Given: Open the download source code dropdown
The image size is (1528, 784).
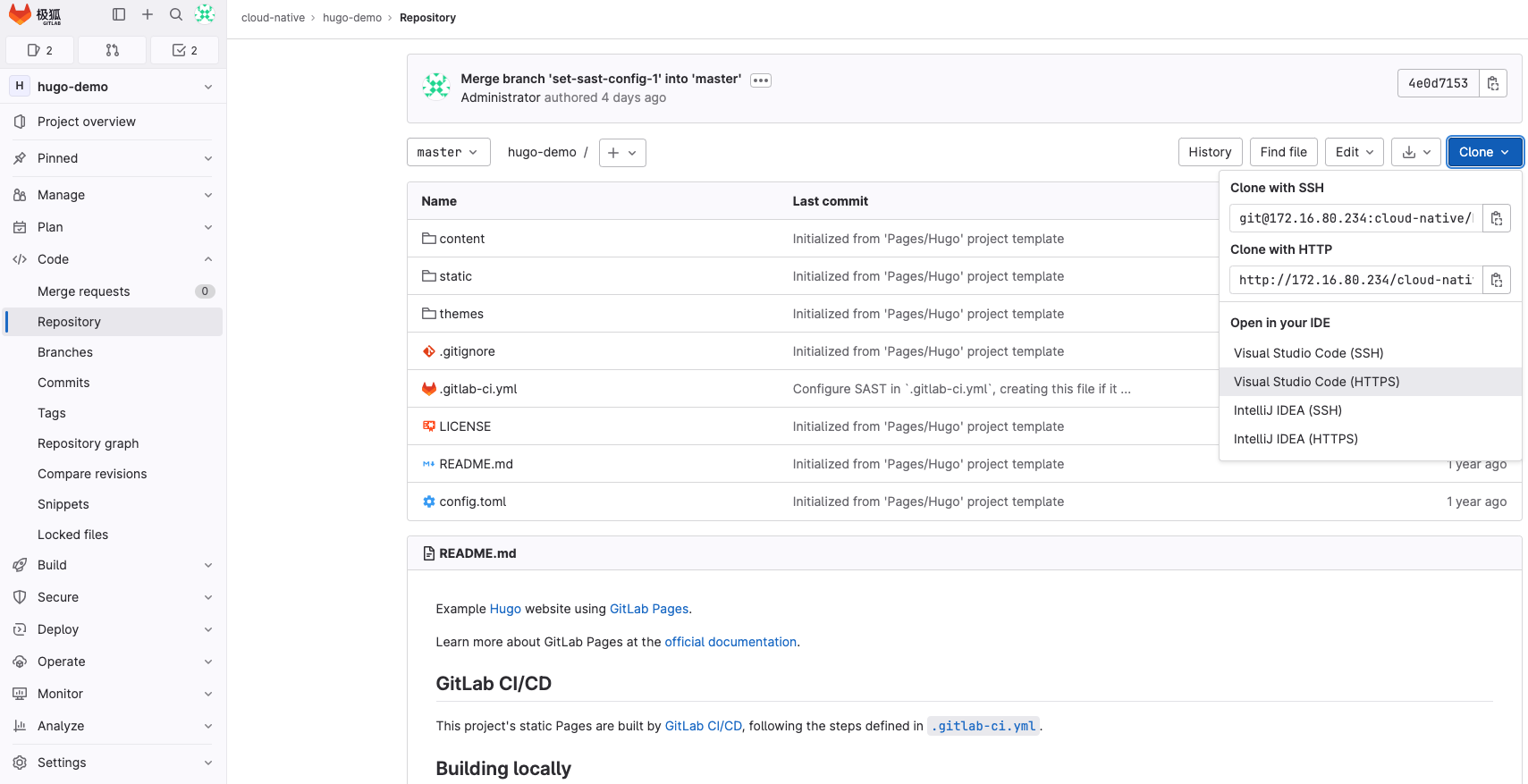Looking at the screenshot, I should pos(1416,152).
